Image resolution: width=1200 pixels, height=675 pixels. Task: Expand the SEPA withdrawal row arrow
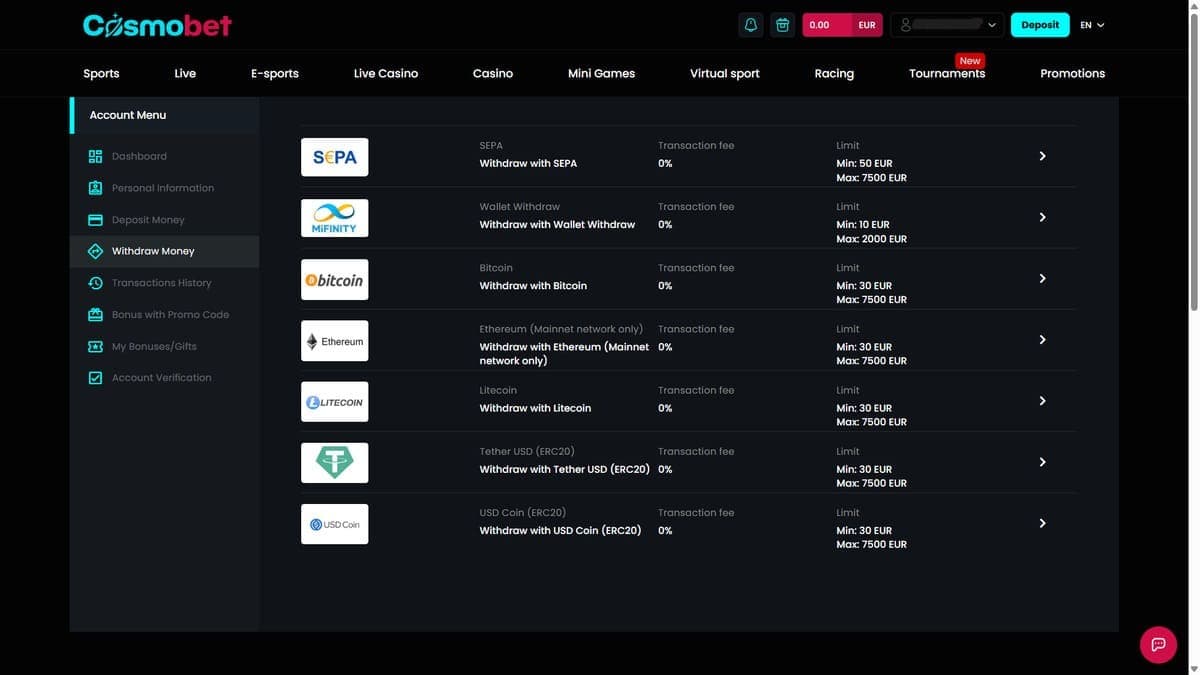coord(1042,156)
